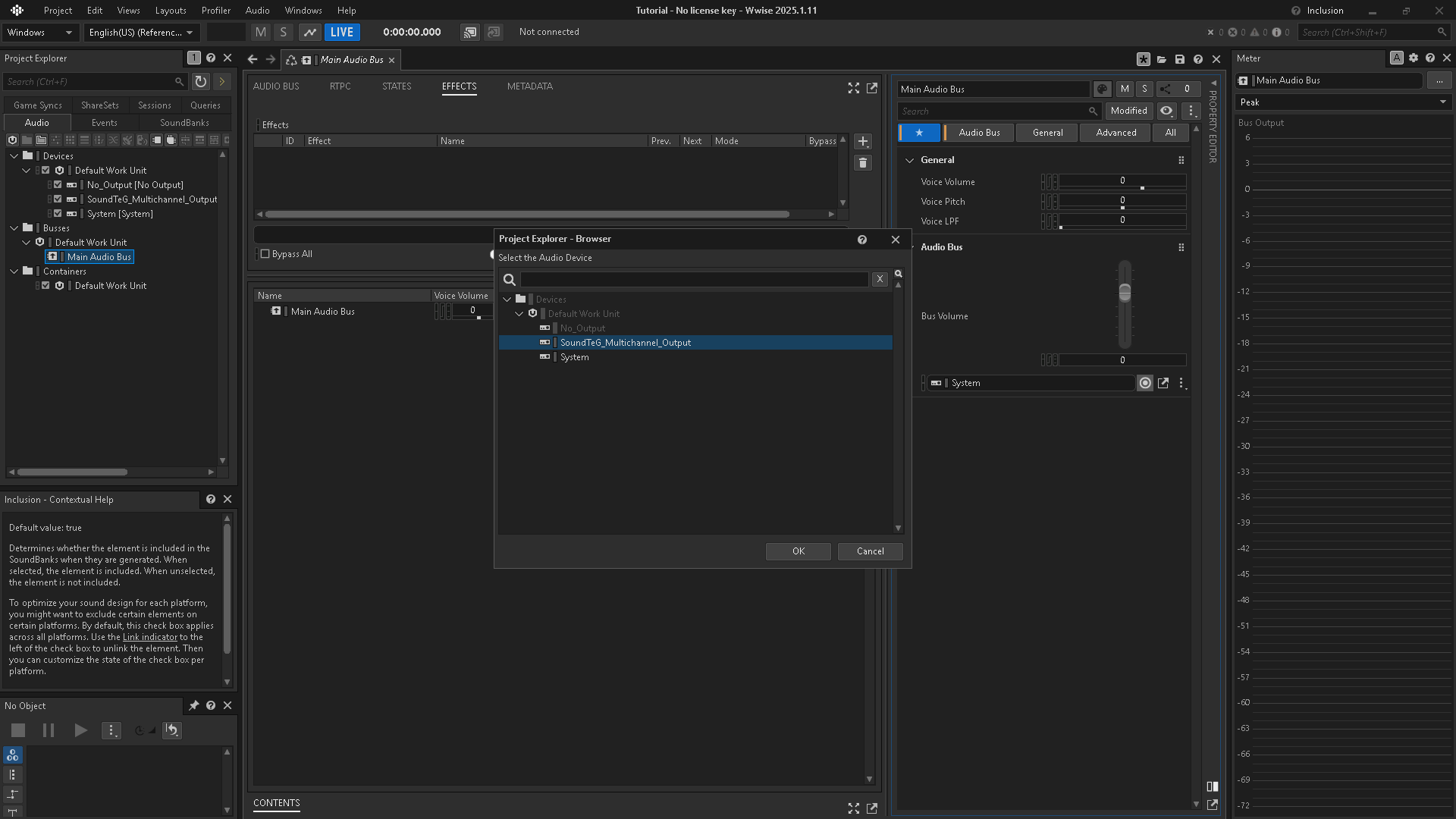The image size is (1456, 819).
Task: Open the Profiler menu
Action: 216,11
